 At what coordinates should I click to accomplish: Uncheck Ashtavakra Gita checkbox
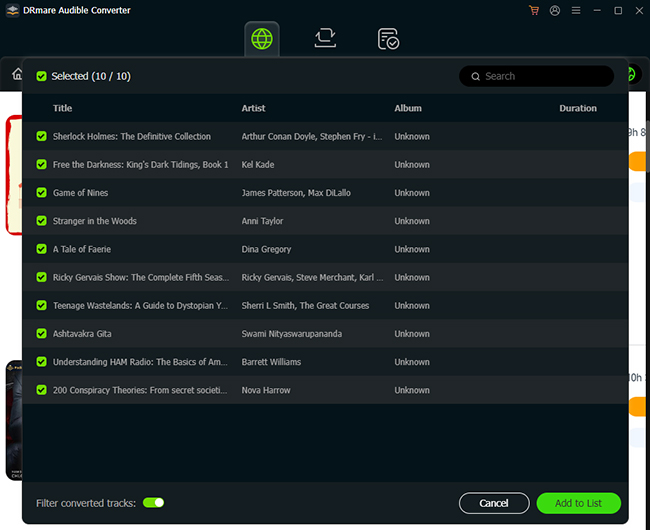click(x=41, y=334)
